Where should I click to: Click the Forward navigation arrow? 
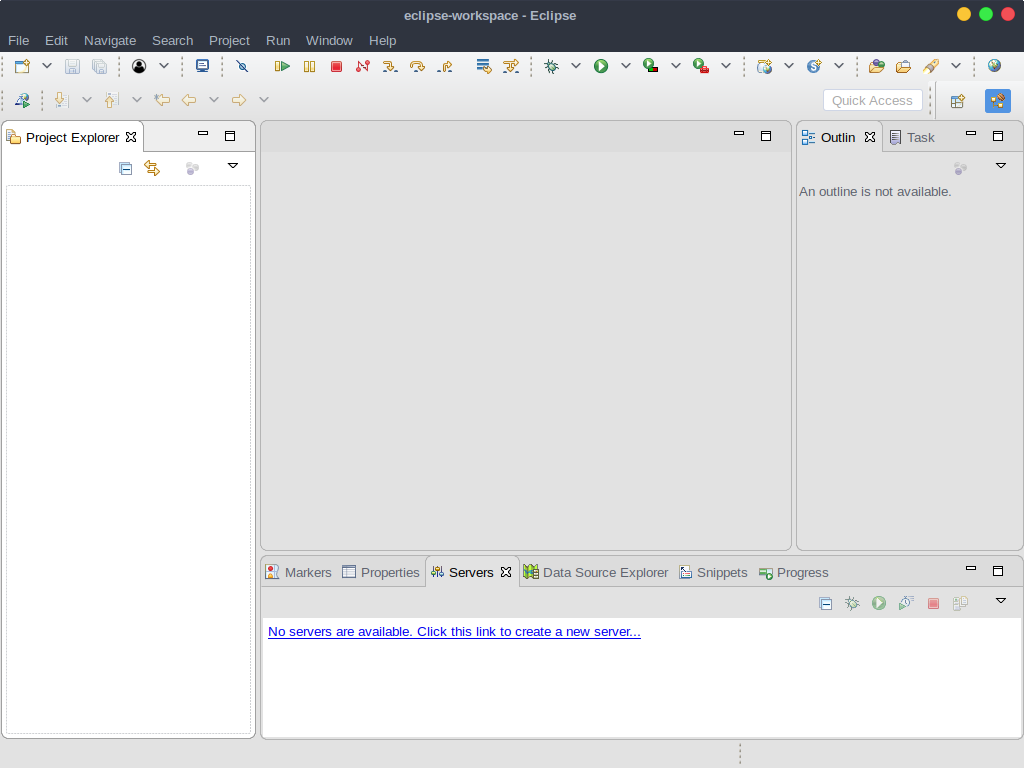pyautogui.click(x=238, y=100)
